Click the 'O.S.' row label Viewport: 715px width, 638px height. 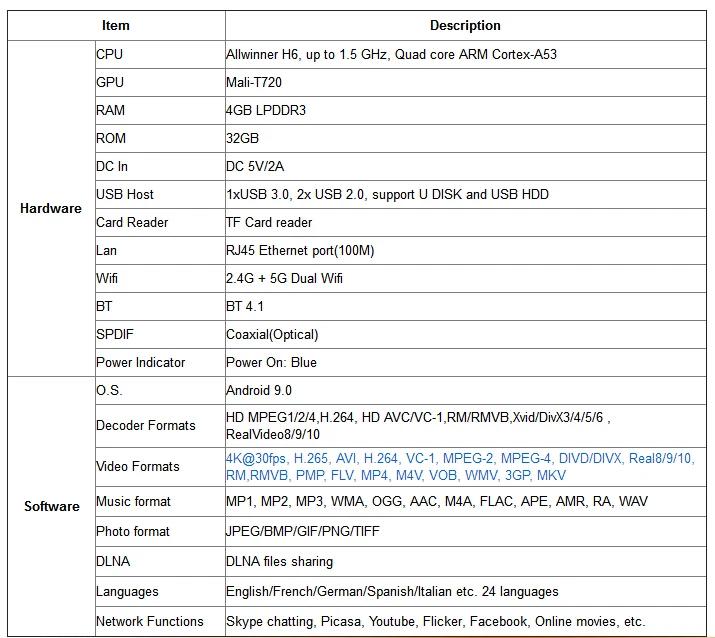click(109, 390)
